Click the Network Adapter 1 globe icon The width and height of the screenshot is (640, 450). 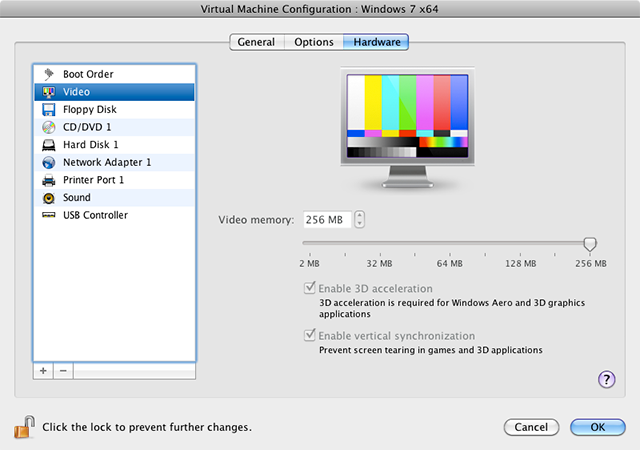[49, 163]
